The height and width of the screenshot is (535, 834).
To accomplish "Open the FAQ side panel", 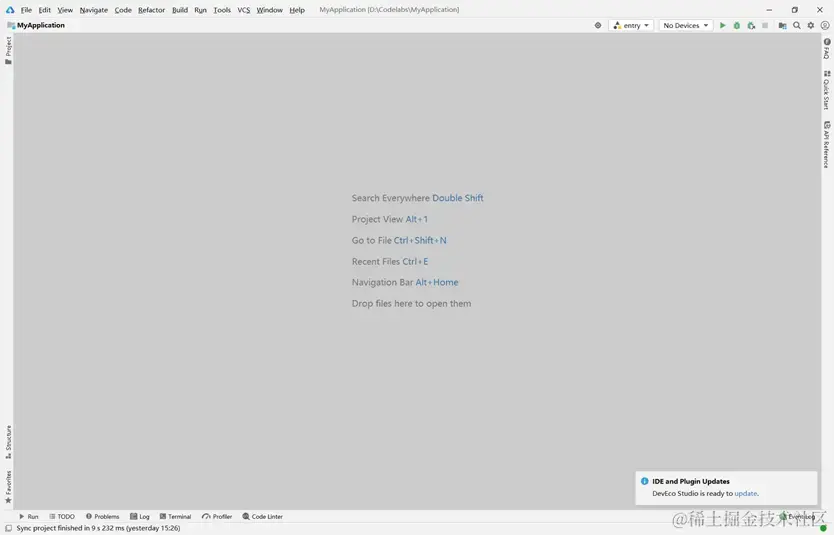I will (827, 48).
